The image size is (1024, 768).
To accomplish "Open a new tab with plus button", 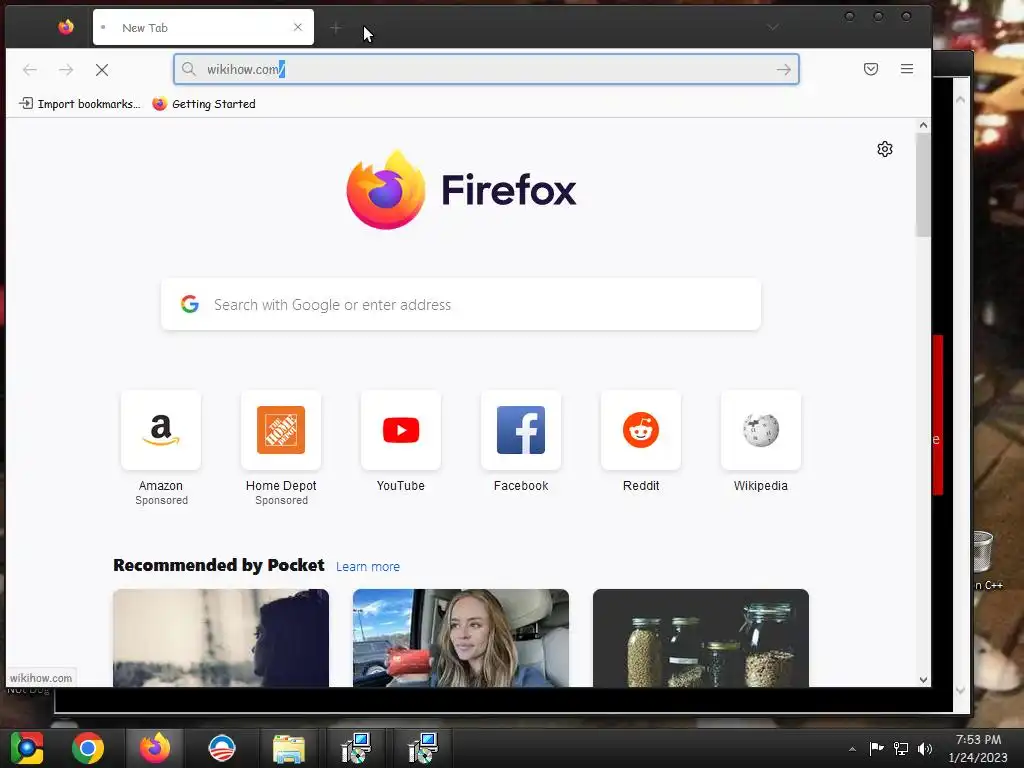I will (336, 27).
